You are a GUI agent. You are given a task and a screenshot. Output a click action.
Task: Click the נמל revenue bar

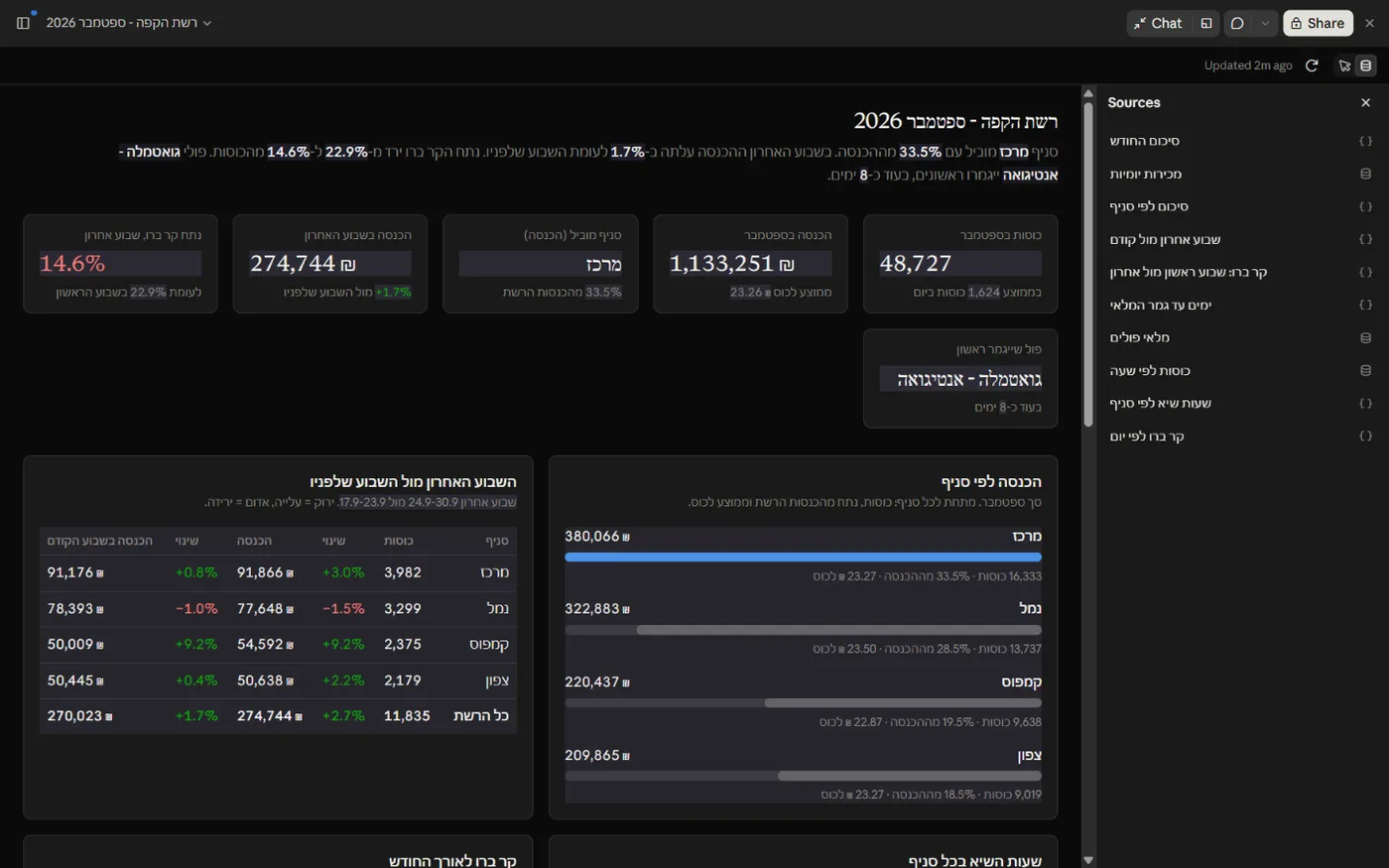[x=803, y=630]
